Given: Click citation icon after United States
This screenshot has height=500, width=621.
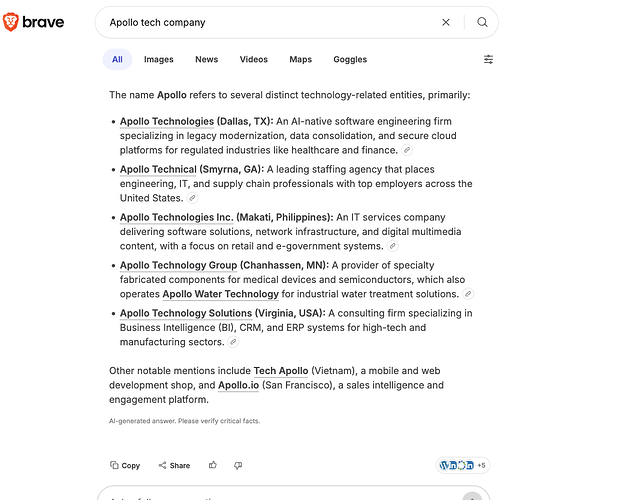Looking at the screenshot, I should [192, 198].
